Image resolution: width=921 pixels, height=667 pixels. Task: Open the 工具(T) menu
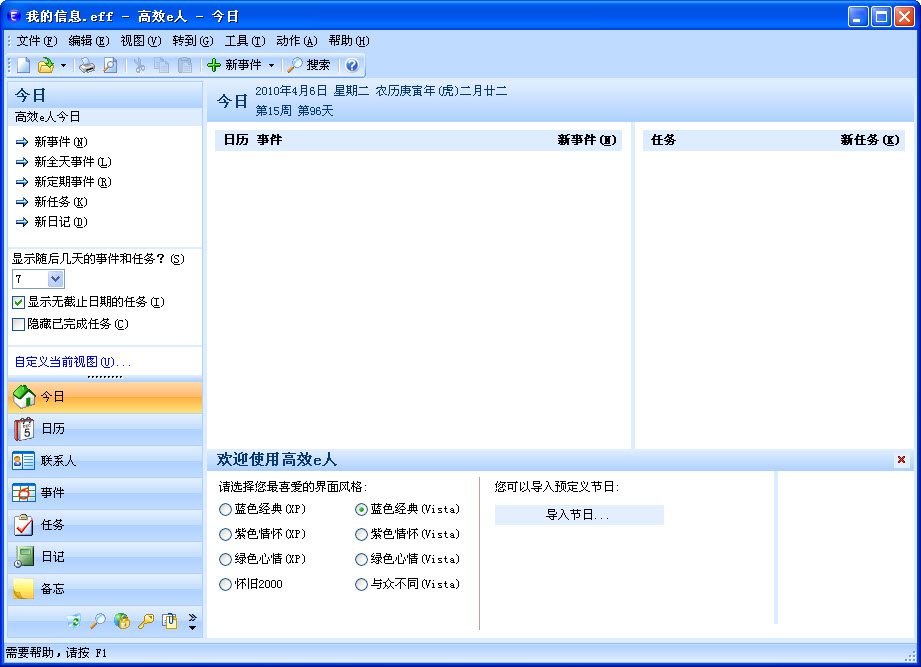click(x=245, y=41)
